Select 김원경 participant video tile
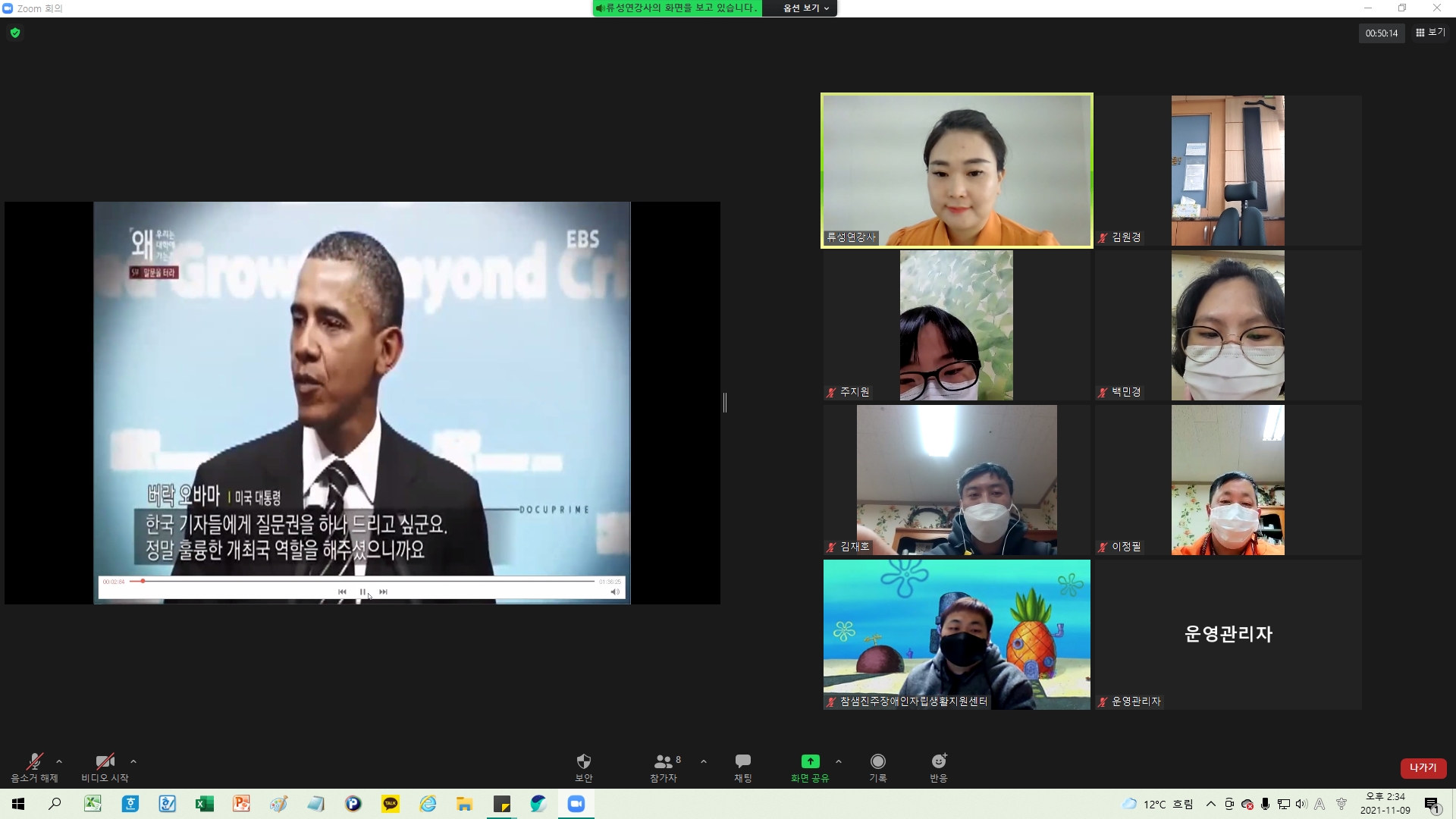This screenshot has height=819, width=1456. coord(1228,171)
